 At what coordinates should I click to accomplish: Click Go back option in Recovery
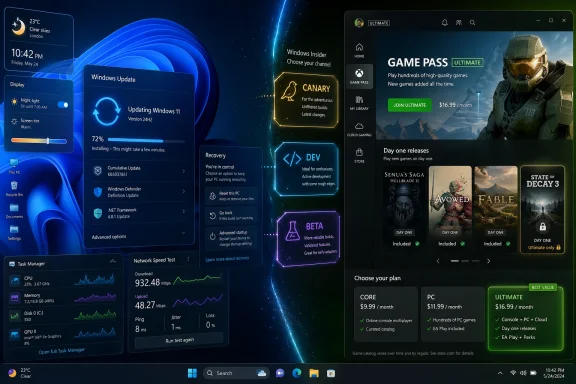[231, 216]
